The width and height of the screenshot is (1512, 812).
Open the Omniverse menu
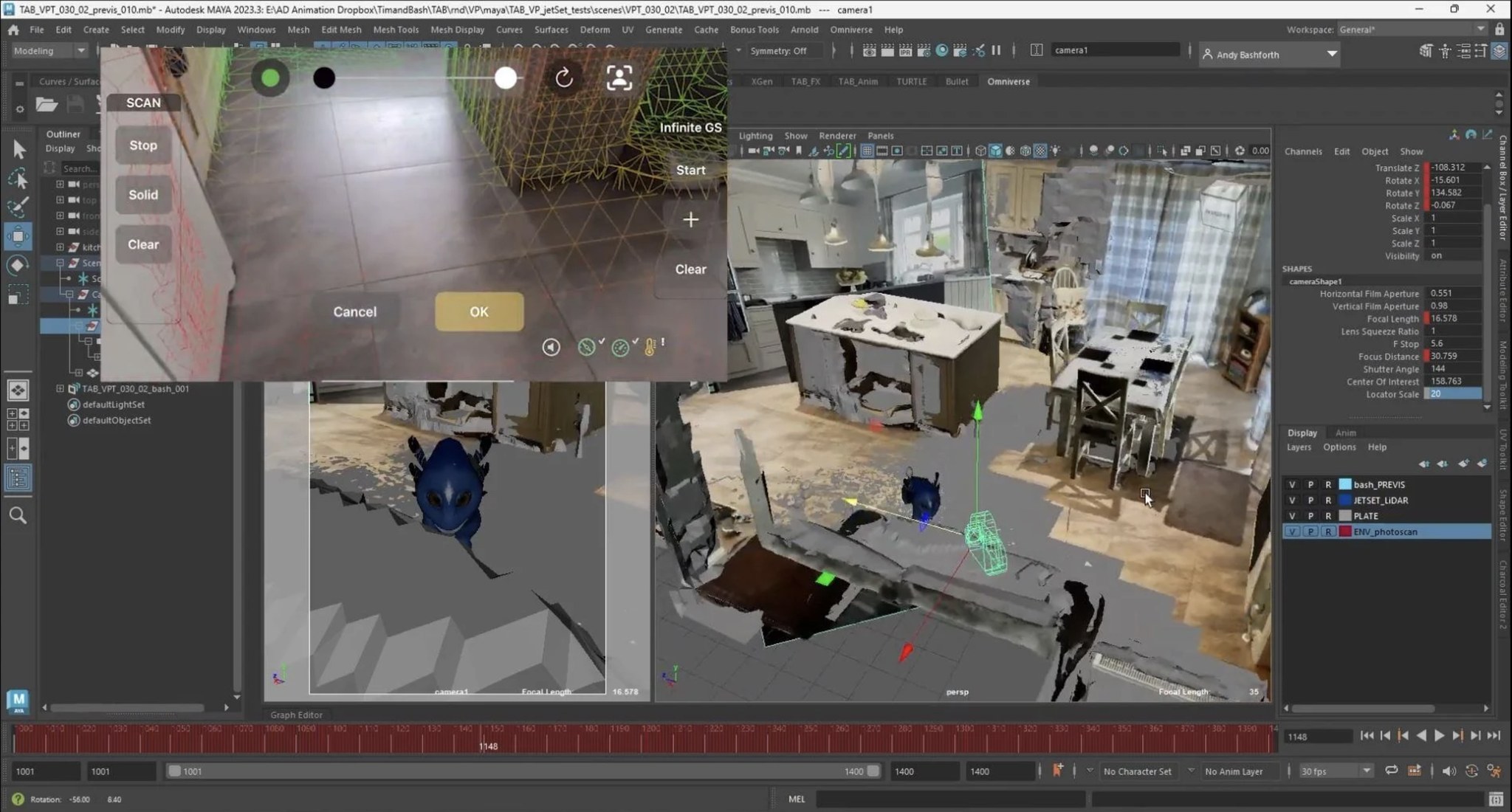[850, 30]
